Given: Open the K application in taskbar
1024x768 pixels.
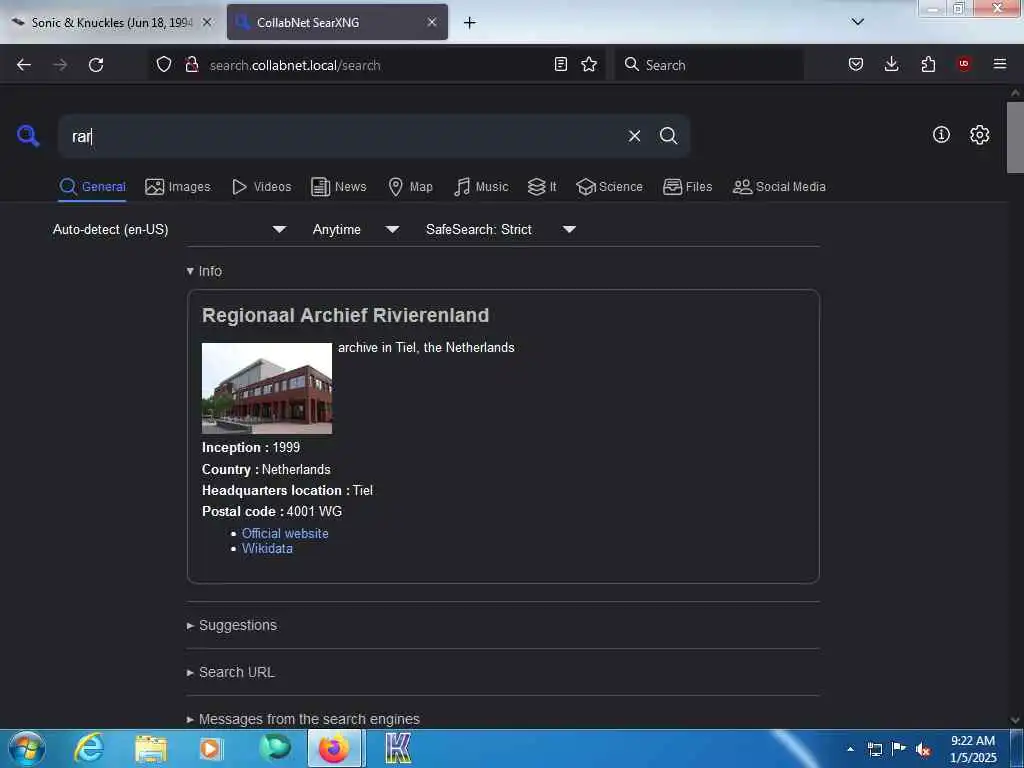Looking at the screenshot, I should pos(398,748).
